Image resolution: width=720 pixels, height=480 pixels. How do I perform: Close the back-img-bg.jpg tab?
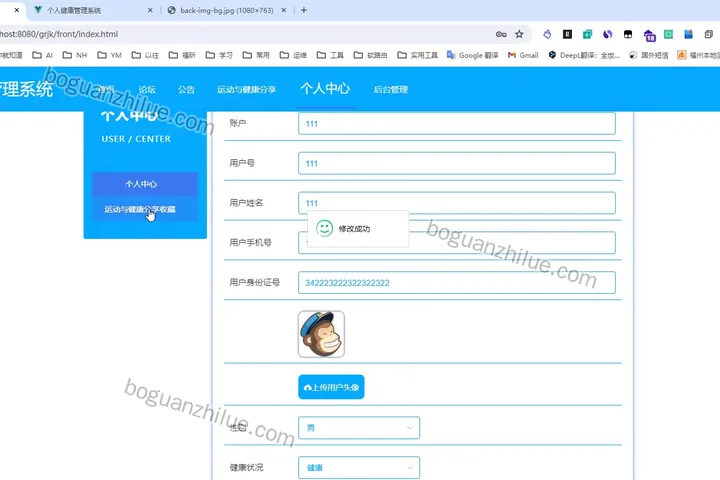click(x=284, y=10)
